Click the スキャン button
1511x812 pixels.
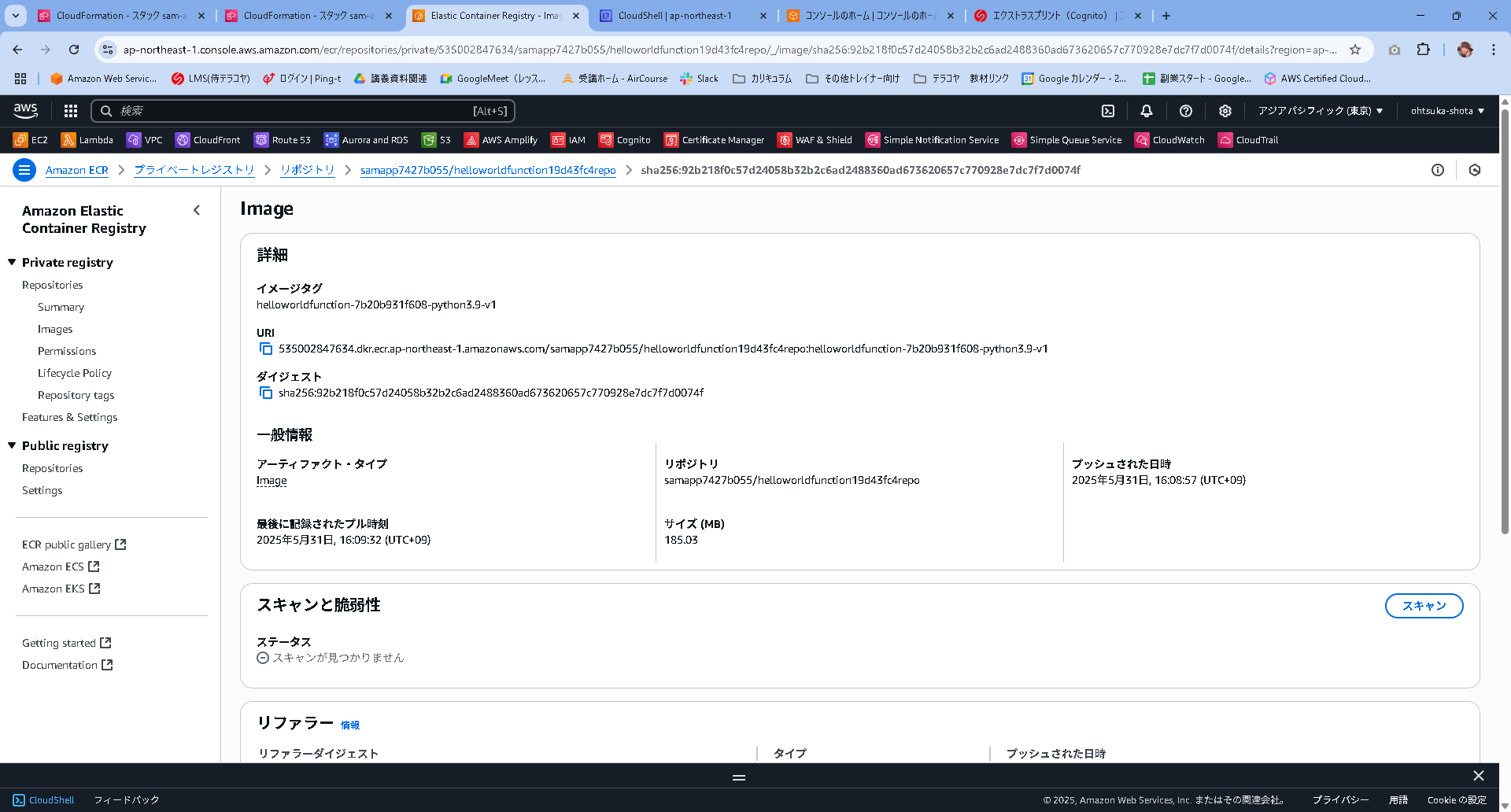point(1424,606)
